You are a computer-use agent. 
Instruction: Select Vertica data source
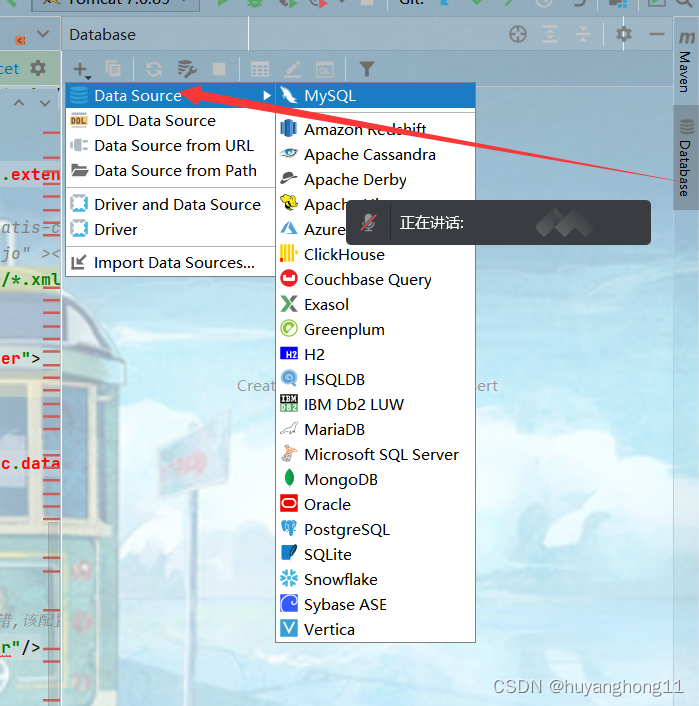(376, 629)
